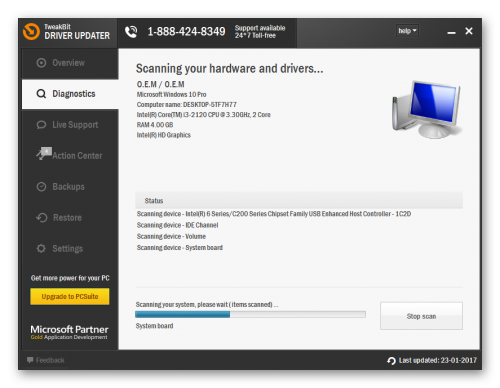Click the Status column header

click(299, 200)
